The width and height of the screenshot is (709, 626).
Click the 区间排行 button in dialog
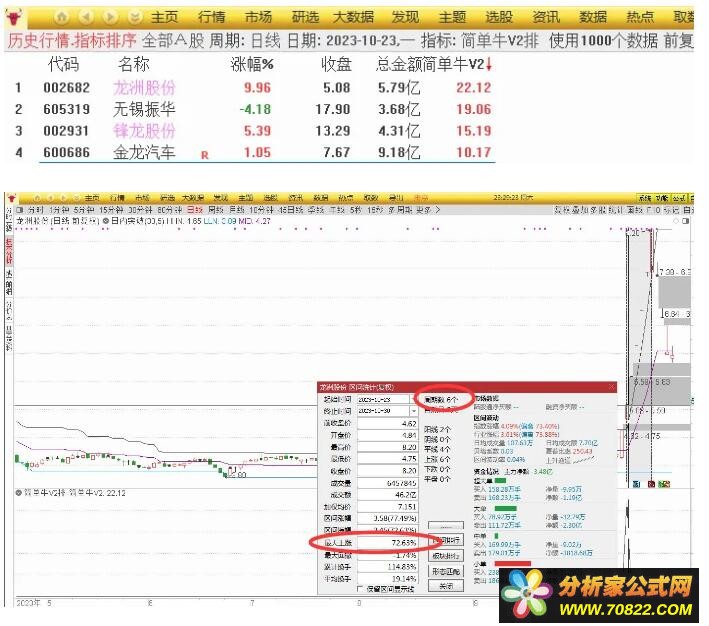click(x=446, y=540)
